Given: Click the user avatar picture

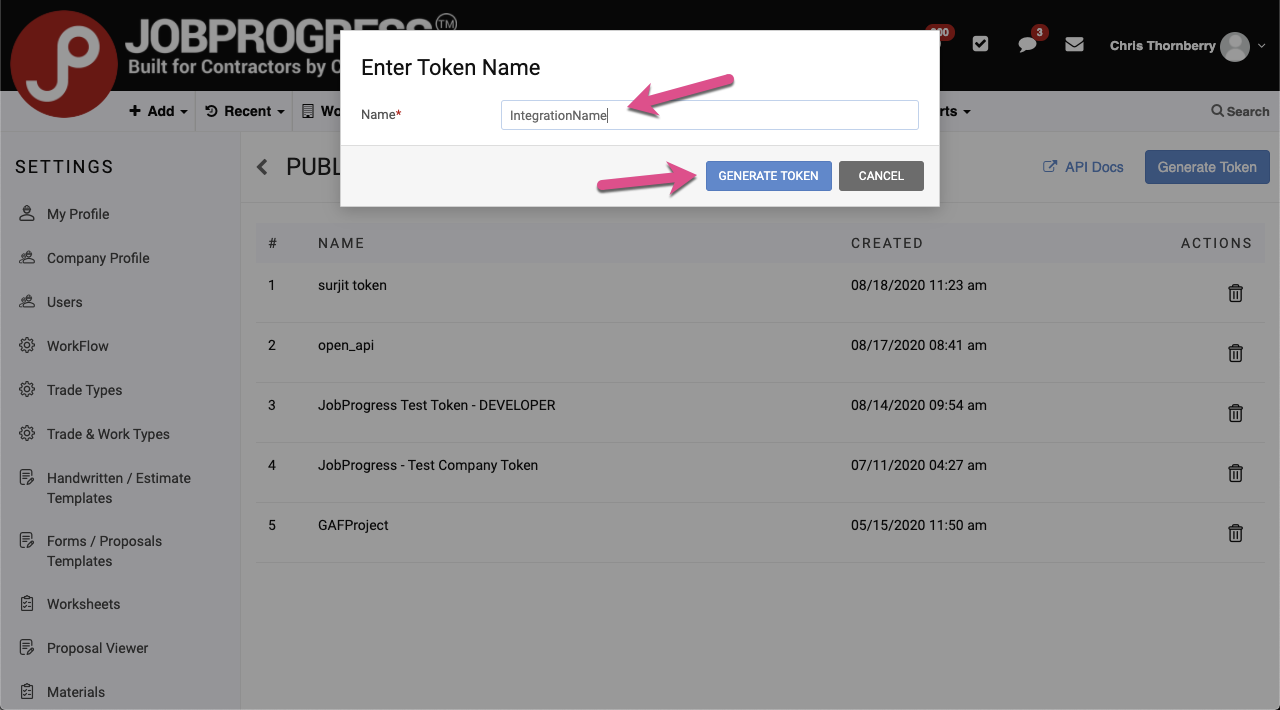Looking at the screenshot, I should (1235, 46).
